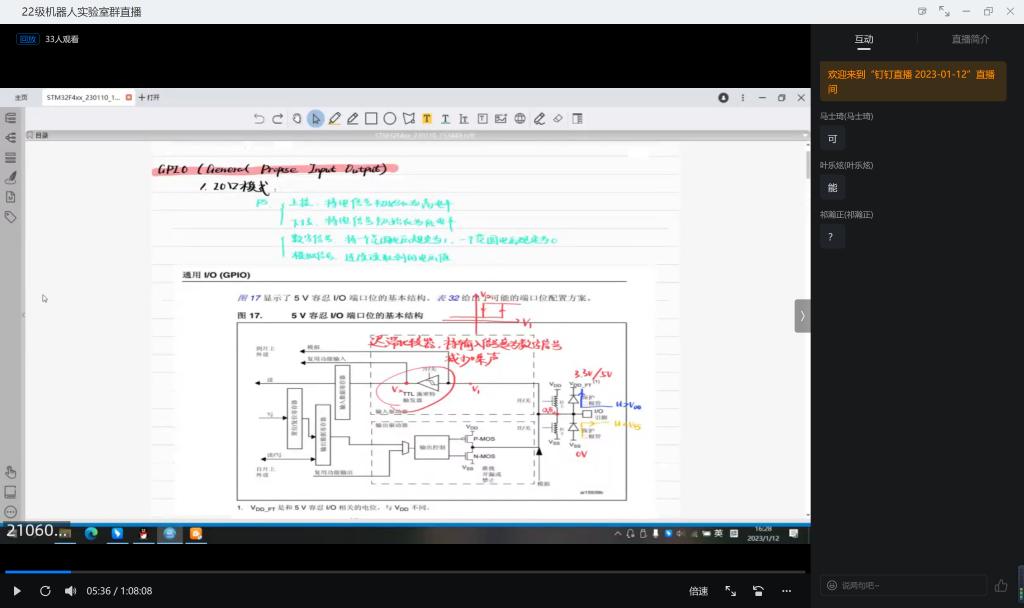Open the three-dot more options in player
The height and width of the screenshot is (608, 1024).
[787, 591]
